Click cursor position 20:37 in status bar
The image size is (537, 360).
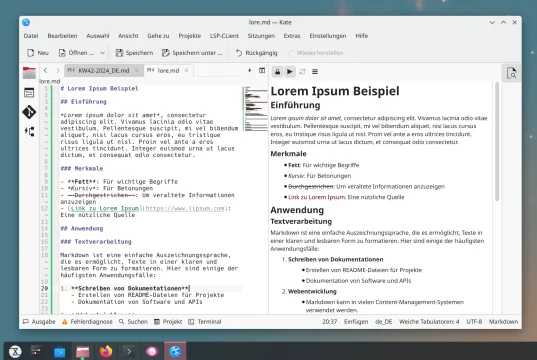point(329,322)
